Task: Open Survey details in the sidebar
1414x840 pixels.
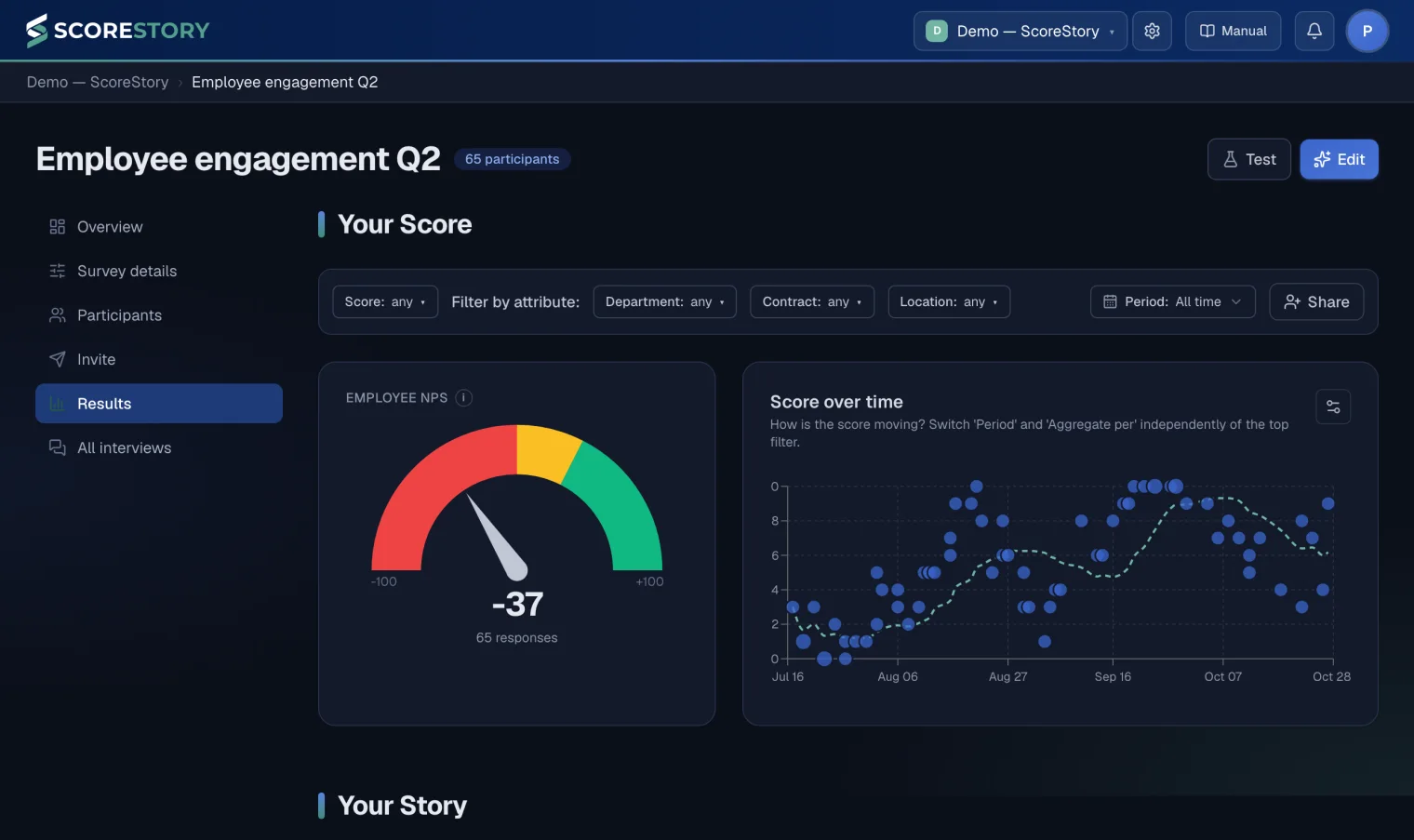Action: point(159,271)
